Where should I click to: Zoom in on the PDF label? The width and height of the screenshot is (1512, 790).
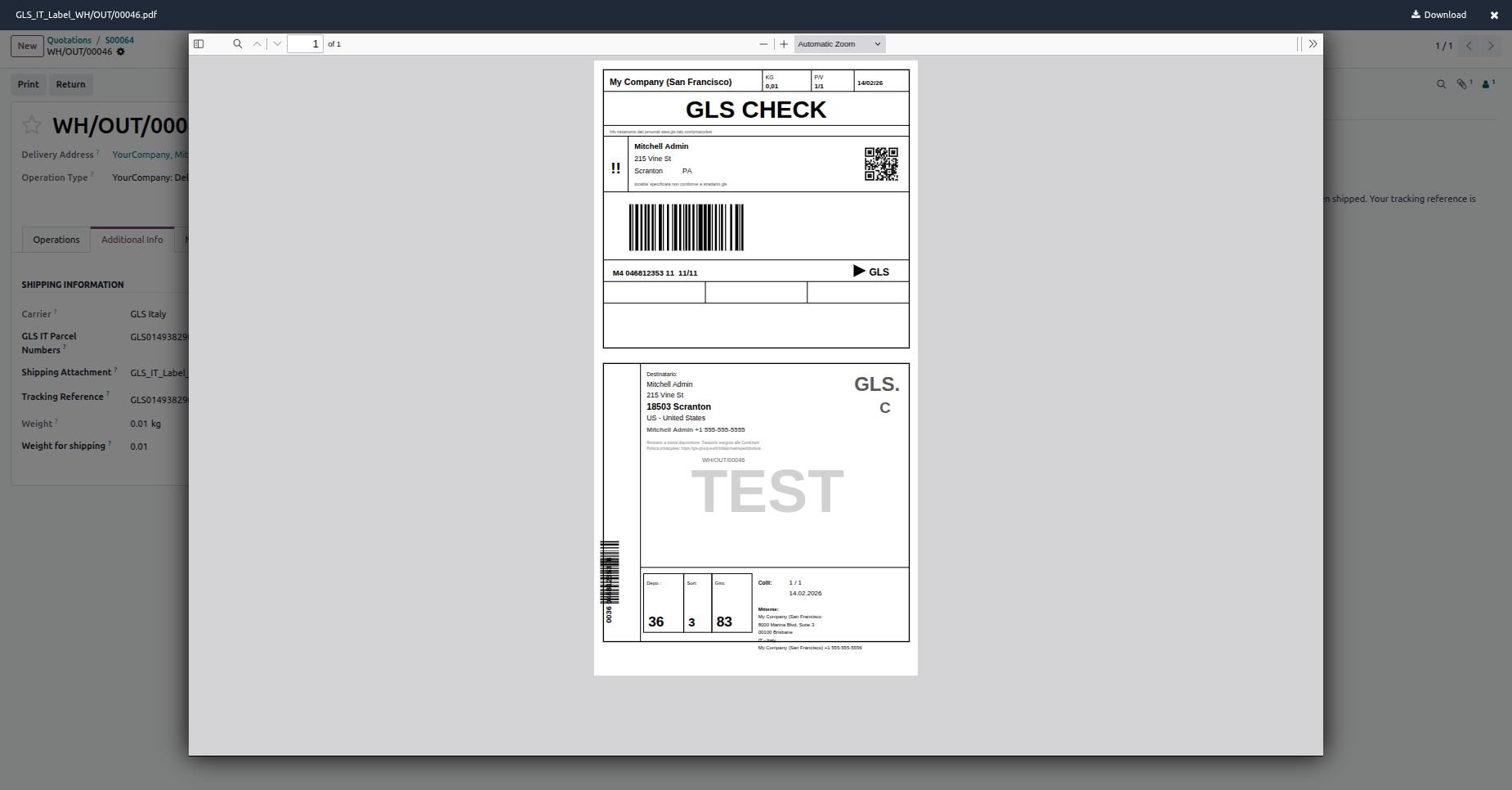pos(784,44)
